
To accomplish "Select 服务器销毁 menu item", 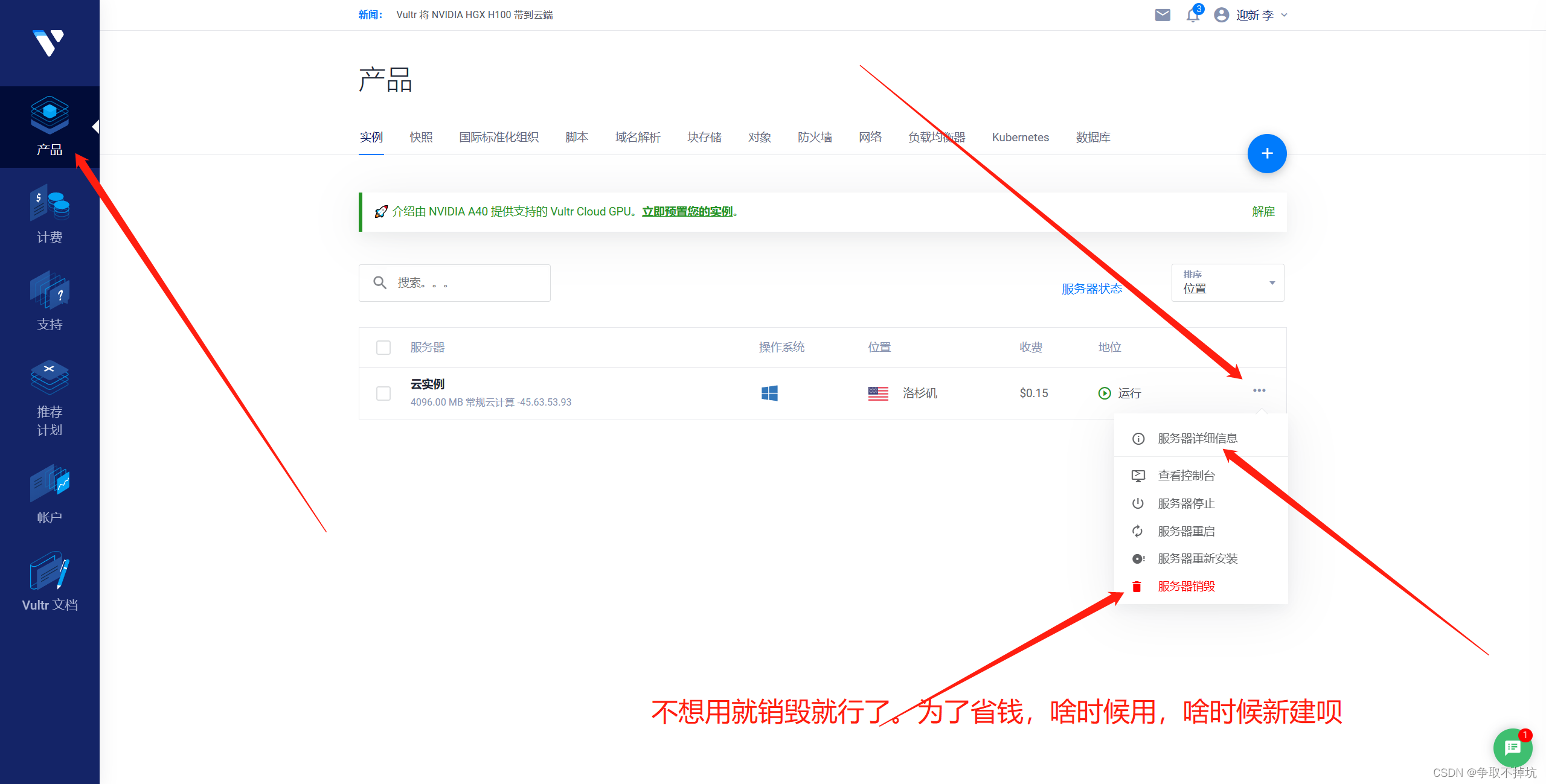I will pos(1201,587).
